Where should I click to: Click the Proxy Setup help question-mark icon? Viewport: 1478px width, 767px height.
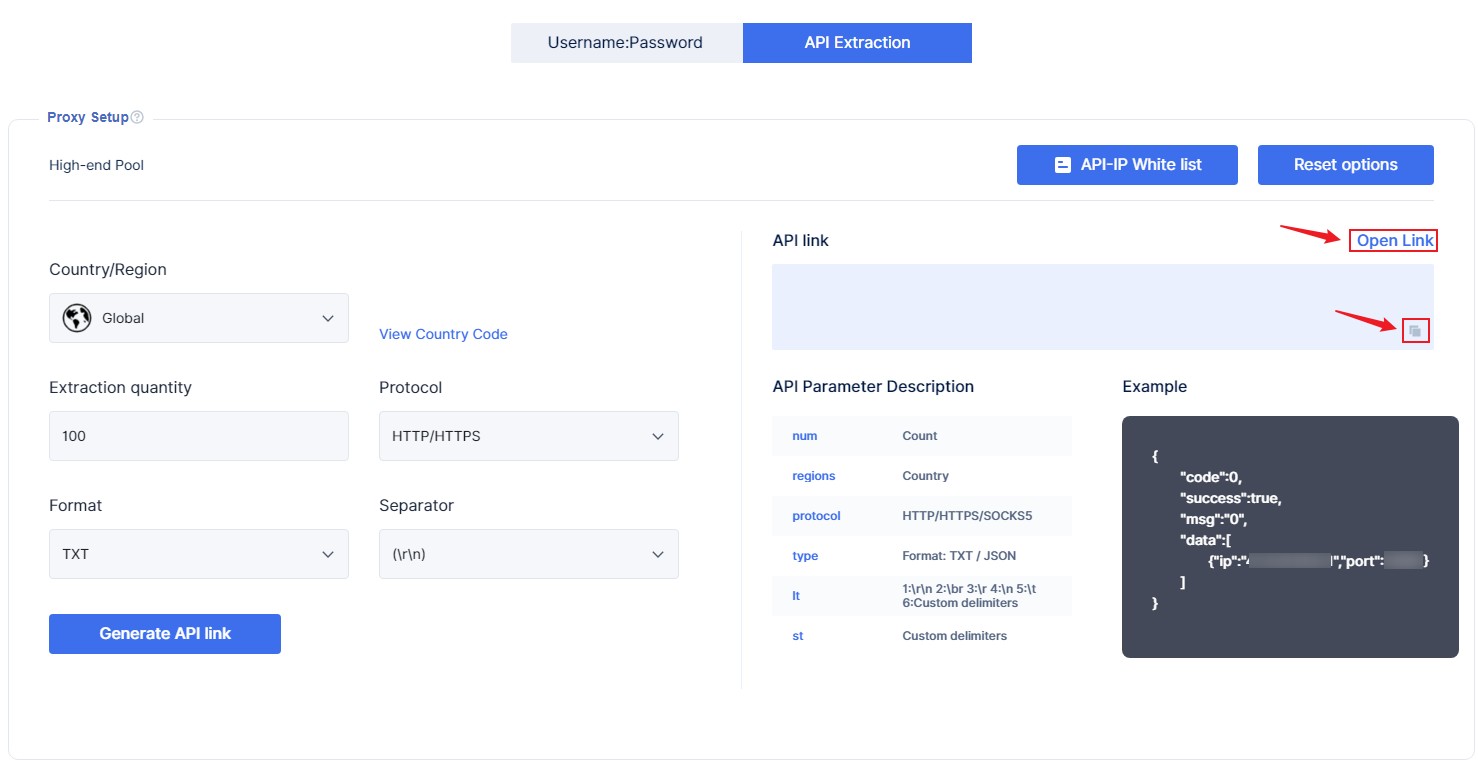tap(137, 117)
